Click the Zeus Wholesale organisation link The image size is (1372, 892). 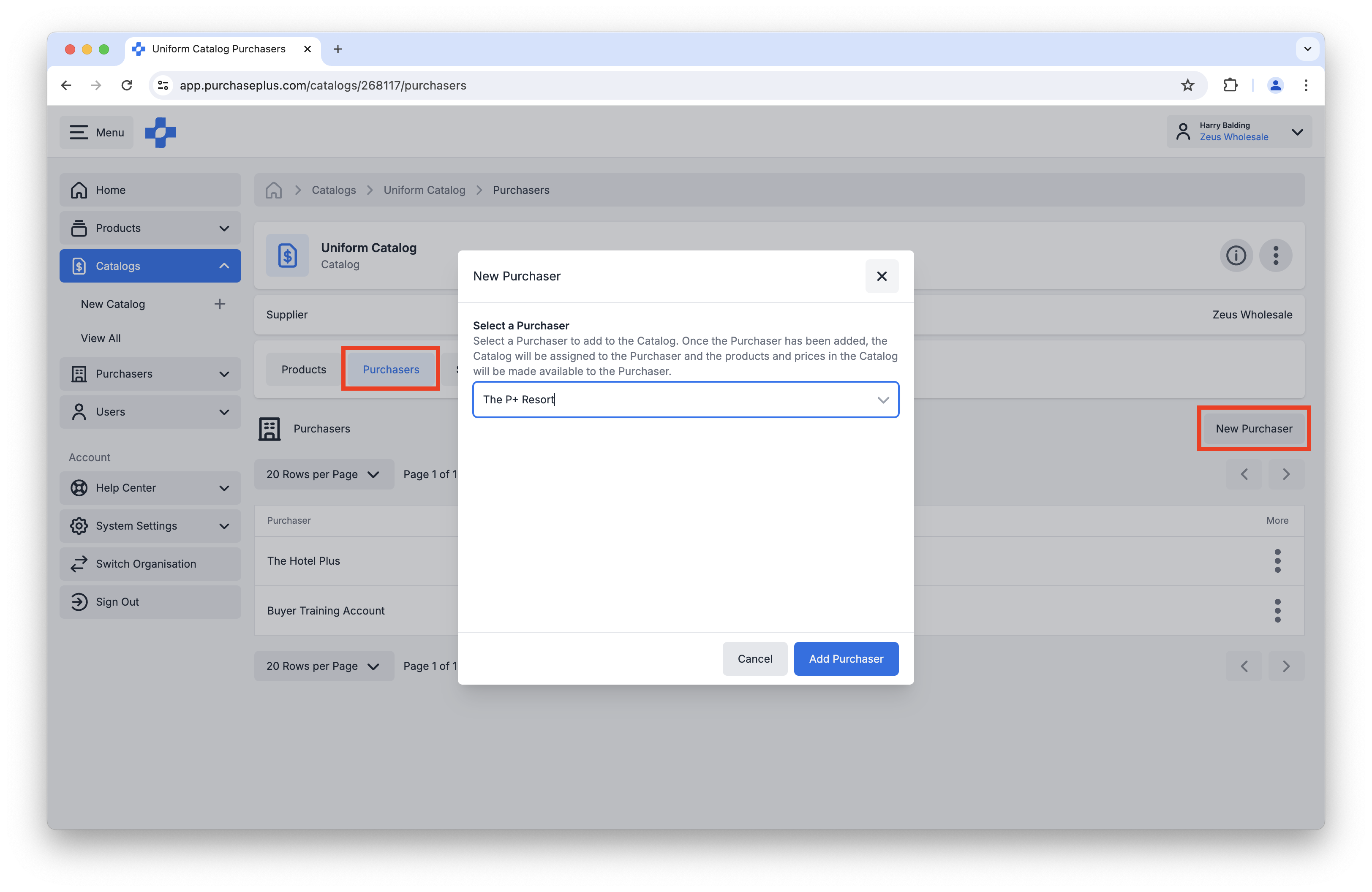(x=1234, y=137)
